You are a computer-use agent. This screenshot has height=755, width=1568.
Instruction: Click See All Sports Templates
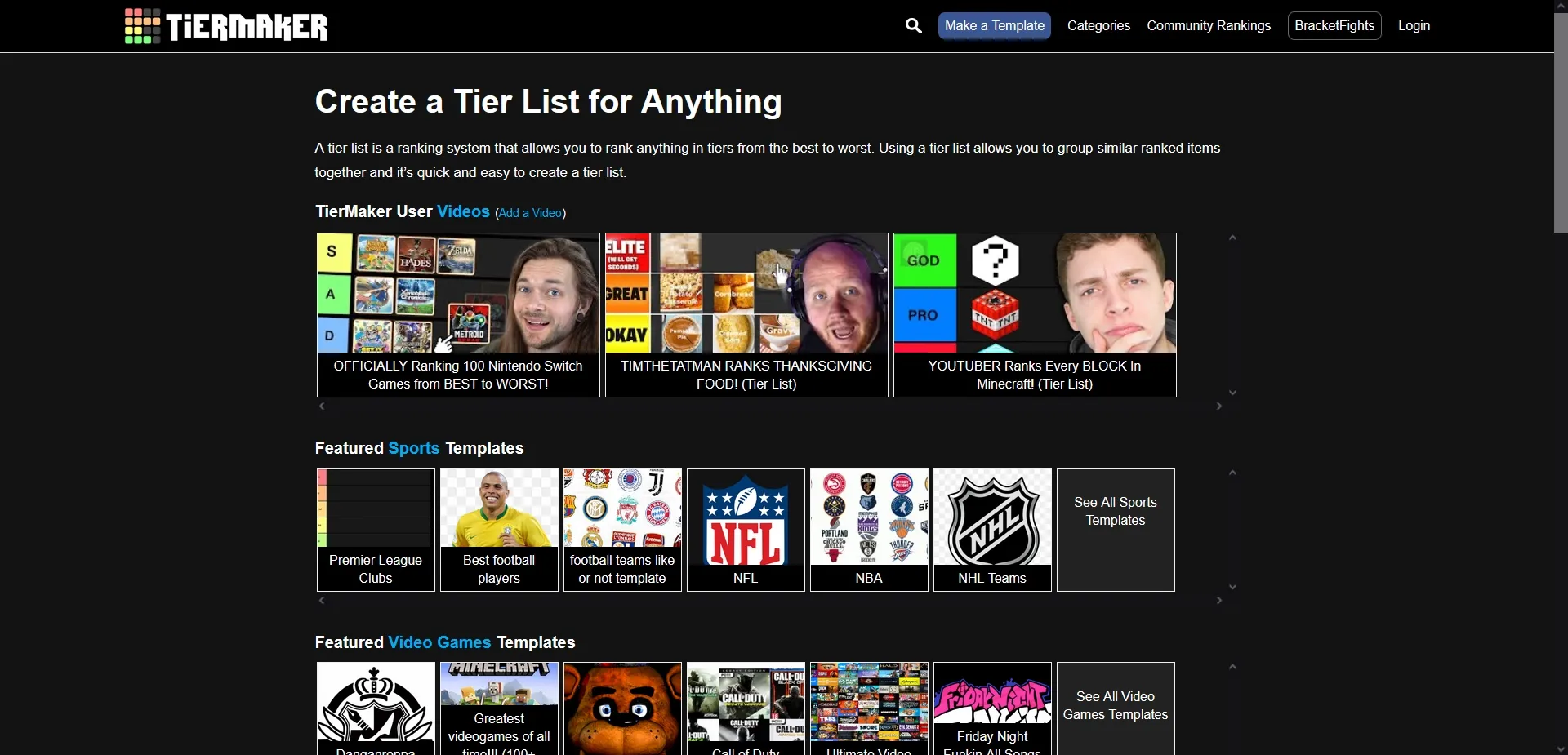(1116, 530)
